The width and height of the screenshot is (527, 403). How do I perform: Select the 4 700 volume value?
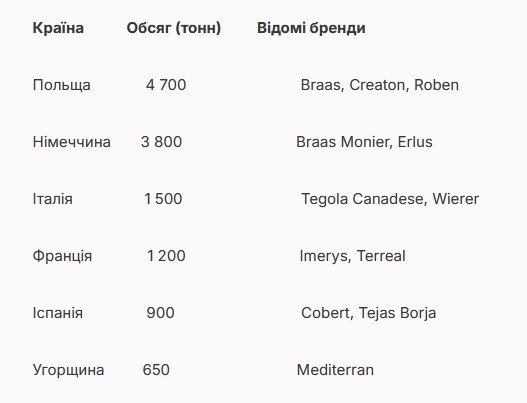coord(166,85)
